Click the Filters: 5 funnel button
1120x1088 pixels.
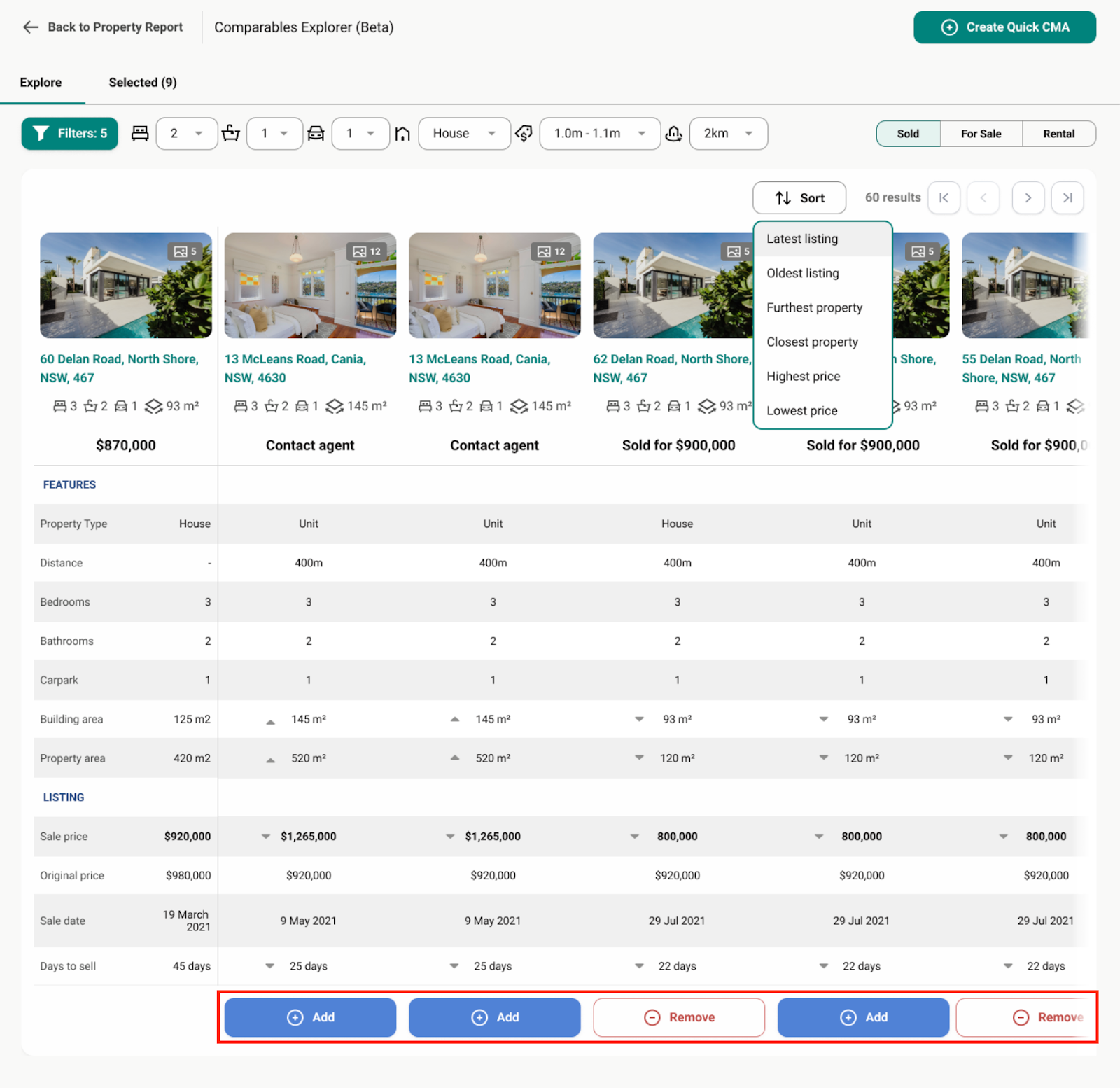[x=70, y=134]
